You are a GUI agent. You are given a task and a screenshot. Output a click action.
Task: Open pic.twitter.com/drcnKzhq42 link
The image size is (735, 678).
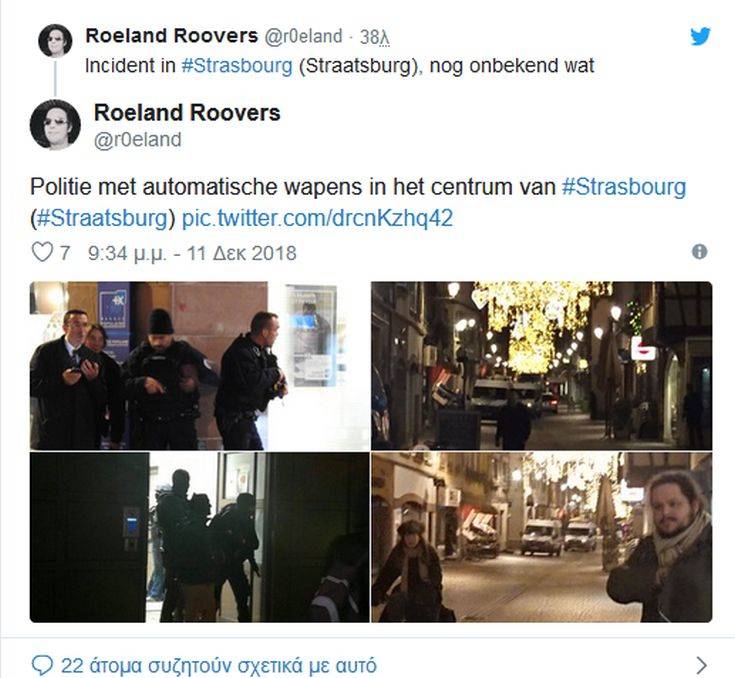pos(317,218)
